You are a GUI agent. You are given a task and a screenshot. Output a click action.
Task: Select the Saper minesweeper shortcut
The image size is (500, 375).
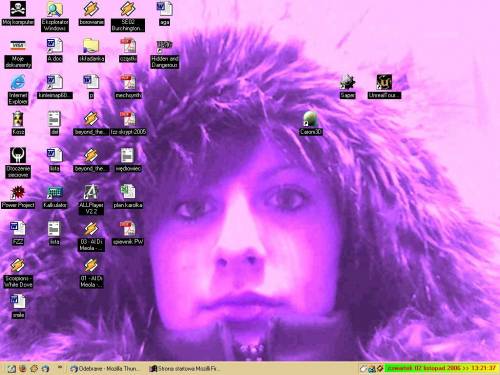pos(347,82)
